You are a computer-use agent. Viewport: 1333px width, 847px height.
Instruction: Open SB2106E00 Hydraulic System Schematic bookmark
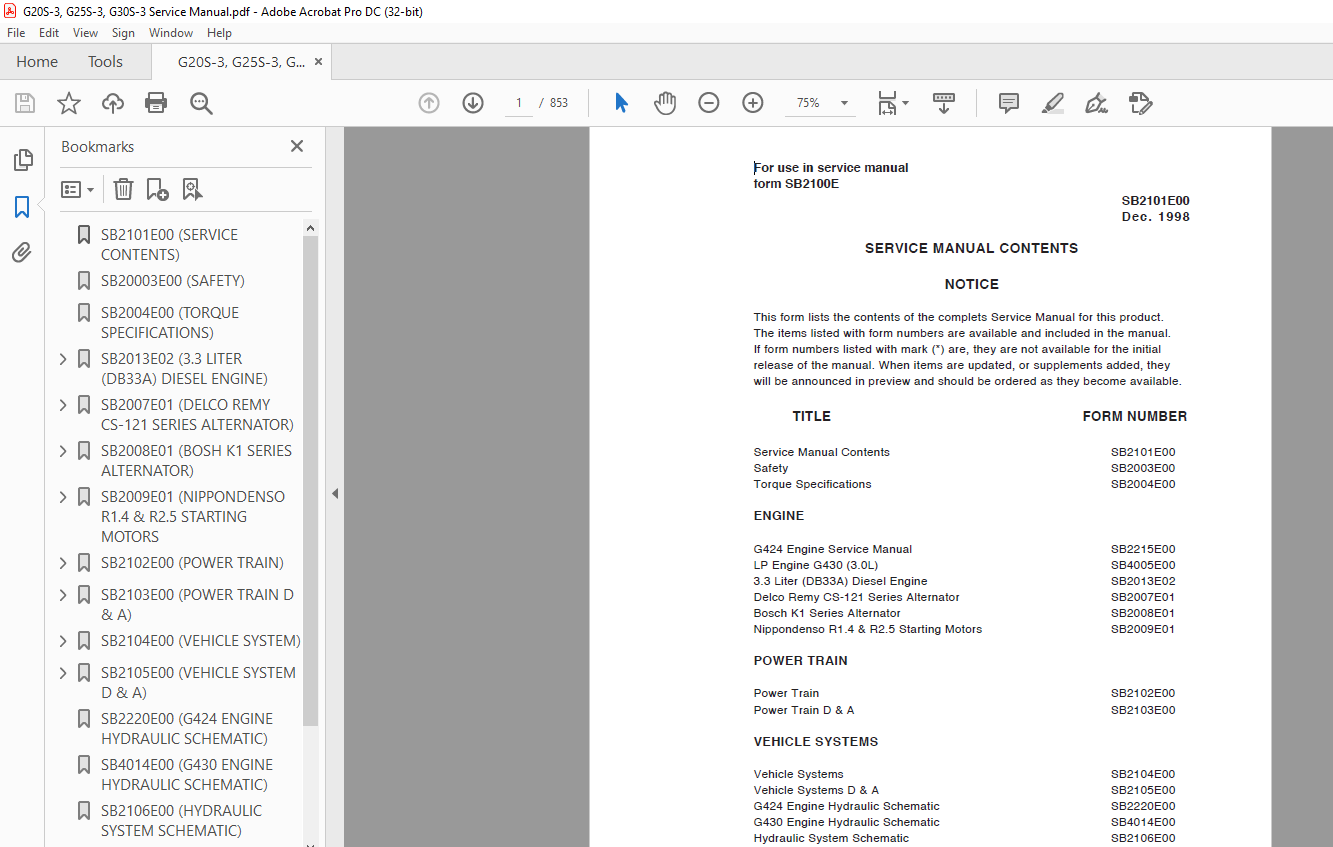tap(181, 821)
